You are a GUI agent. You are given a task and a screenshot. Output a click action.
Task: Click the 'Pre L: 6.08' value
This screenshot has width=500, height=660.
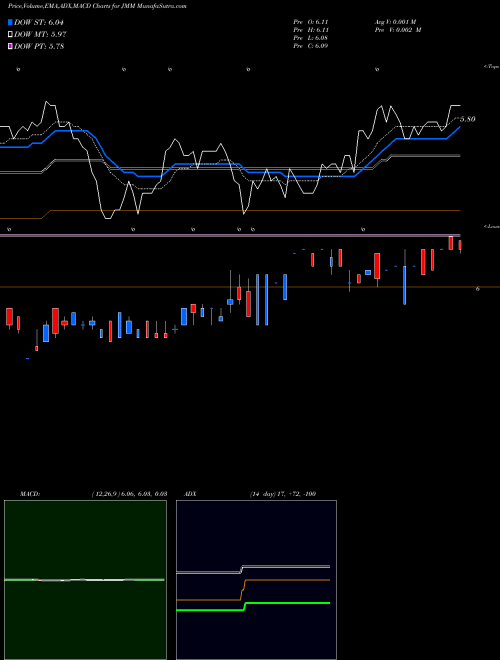coord(311,38)
